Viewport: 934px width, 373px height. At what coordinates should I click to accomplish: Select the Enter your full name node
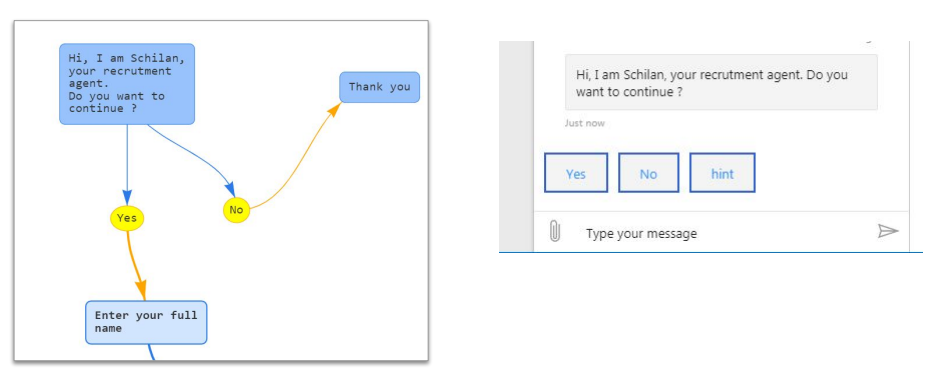pyautogui.click(x=146, y=322)
